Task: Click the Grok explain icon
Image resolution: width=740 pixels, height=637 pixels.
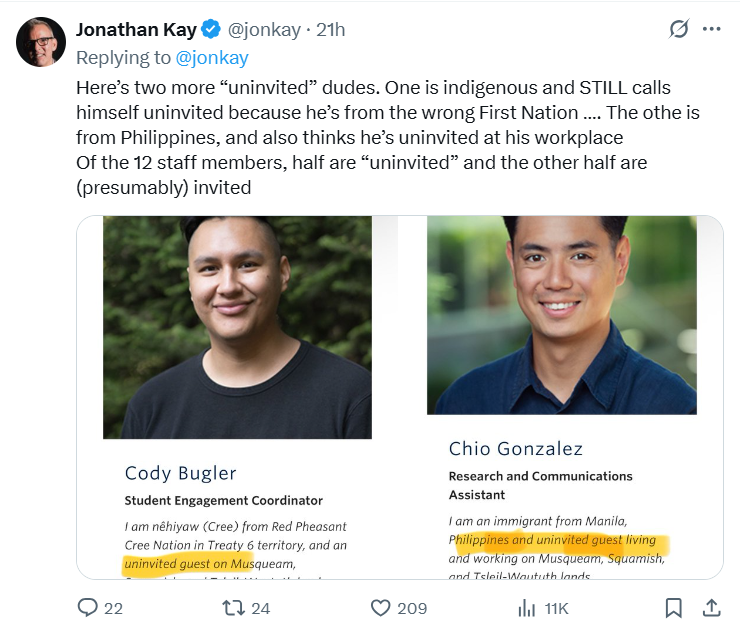Action: click(x=679, y=29)
